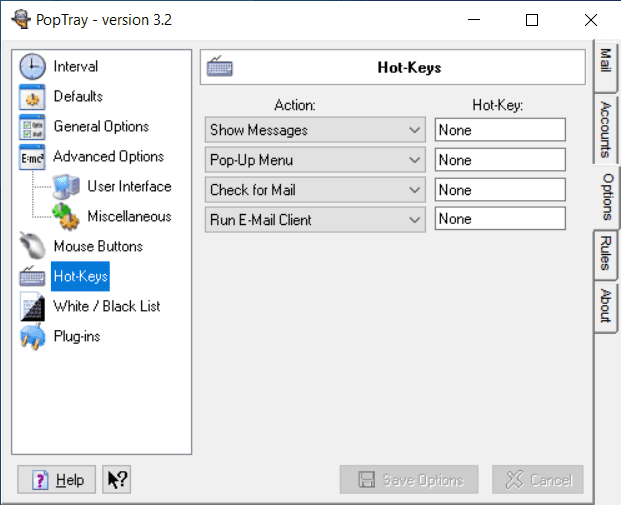The width and height of the screenshot is (621, 505).
Task: Click the What's This help cursor button
Action: pyautogui.click(x=118, y=480)
